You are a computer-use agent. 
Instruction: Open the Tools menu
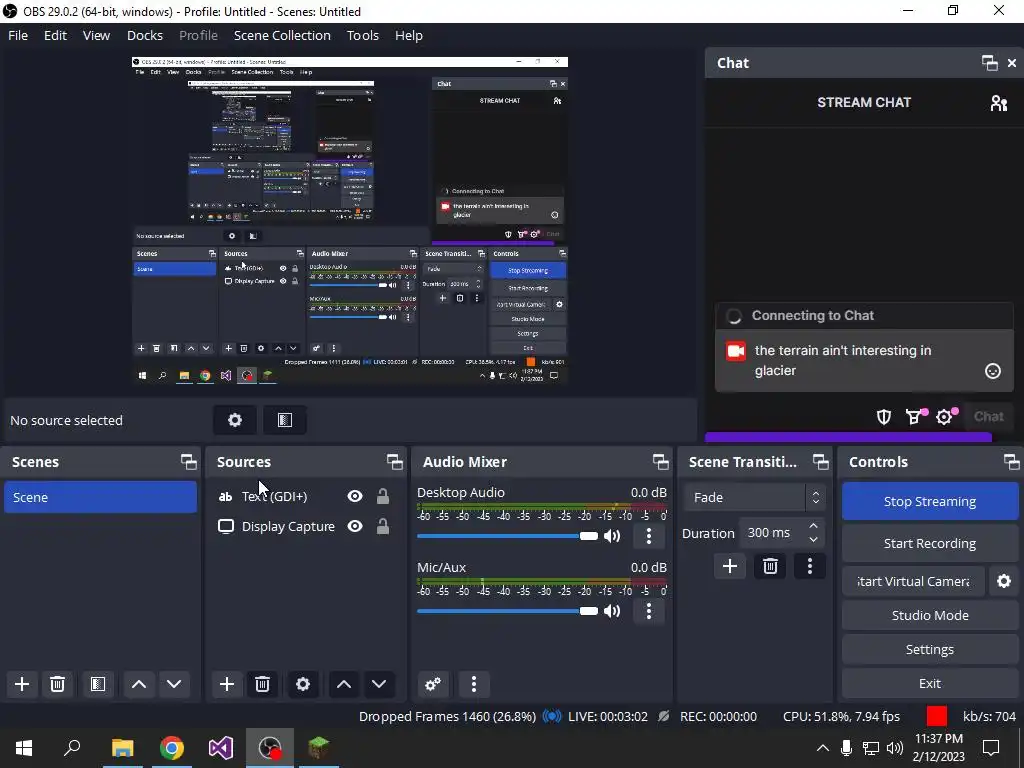pyautogui.click(x=362, y=35)
